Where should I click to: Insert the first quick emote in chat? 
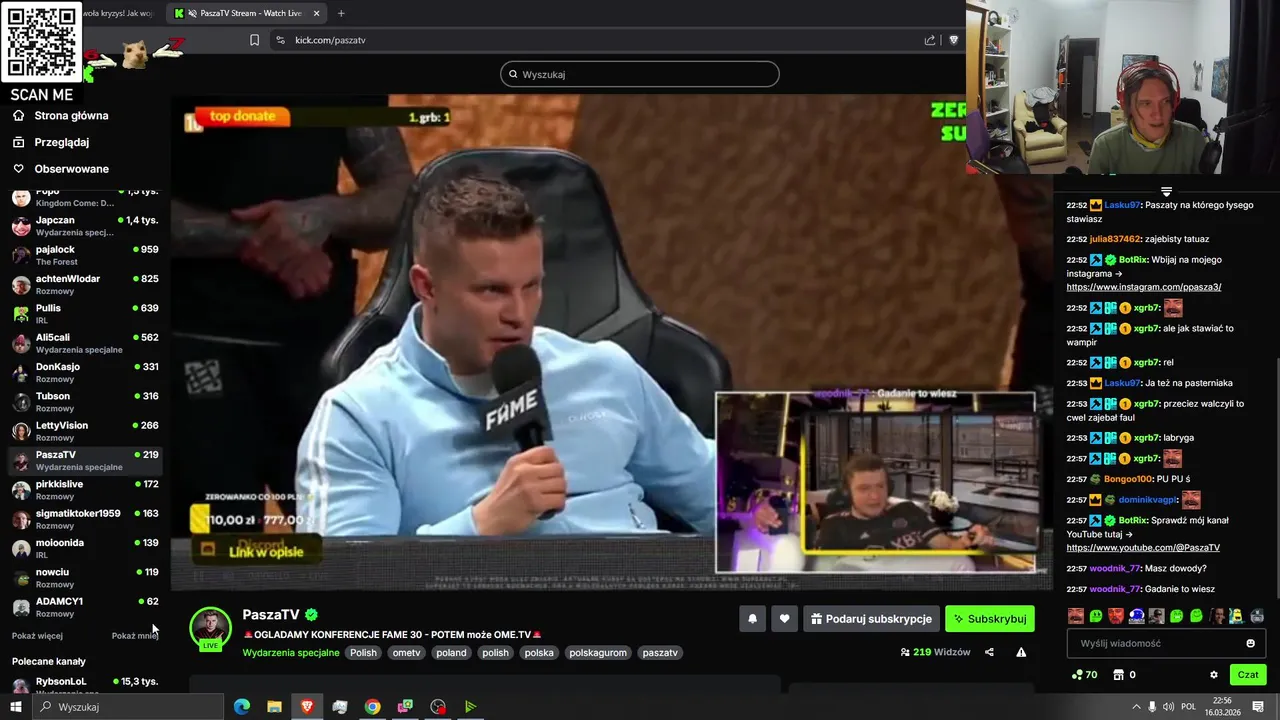pos(1075,616)
